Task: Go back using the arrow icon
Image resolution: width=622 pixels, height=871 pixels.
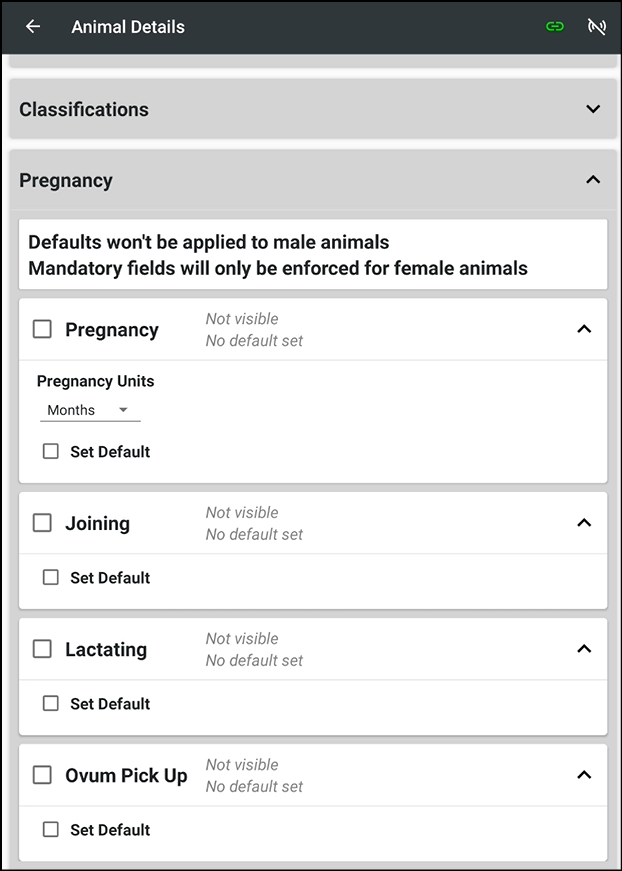Action: 33,26
